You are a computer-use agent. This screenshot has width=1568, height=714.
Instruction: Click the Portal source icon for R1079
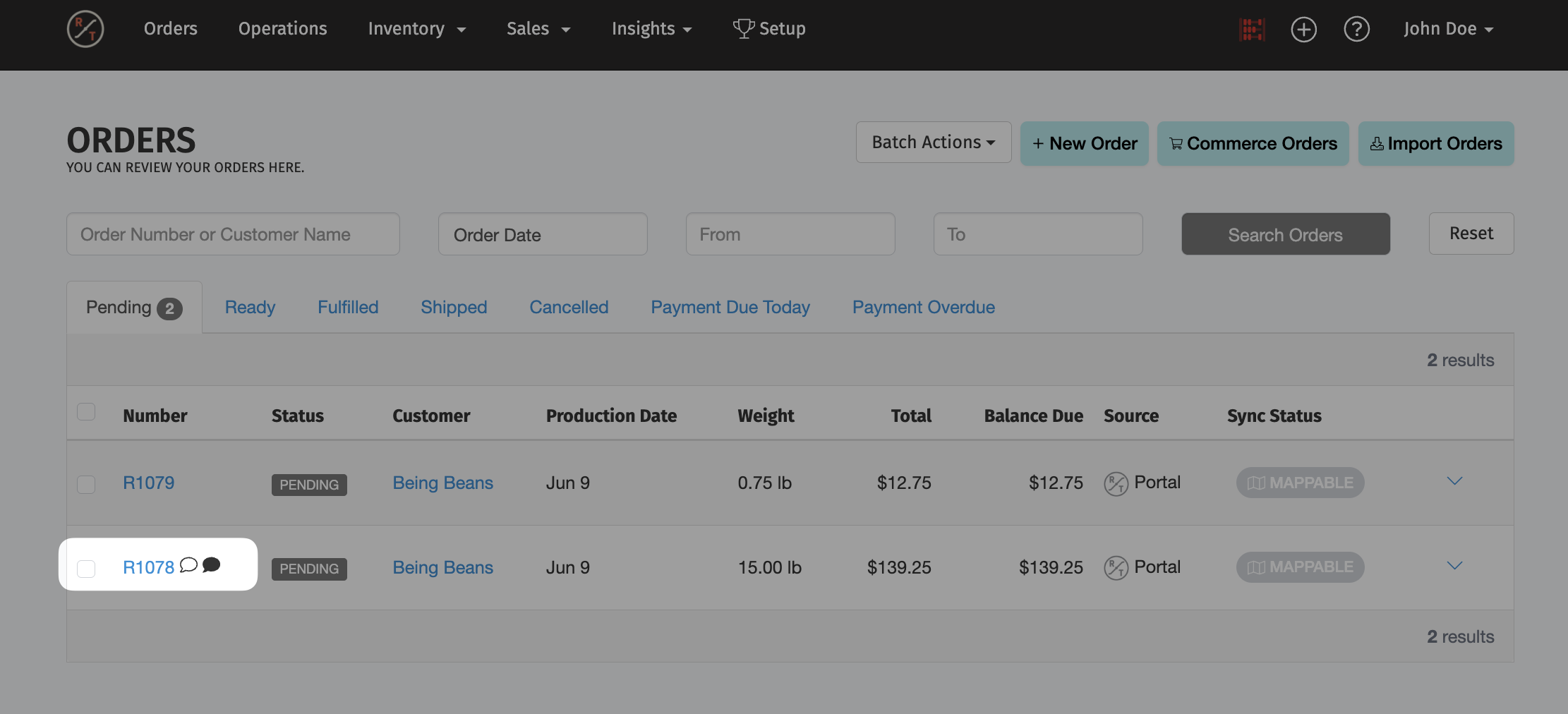point(1116,484)
